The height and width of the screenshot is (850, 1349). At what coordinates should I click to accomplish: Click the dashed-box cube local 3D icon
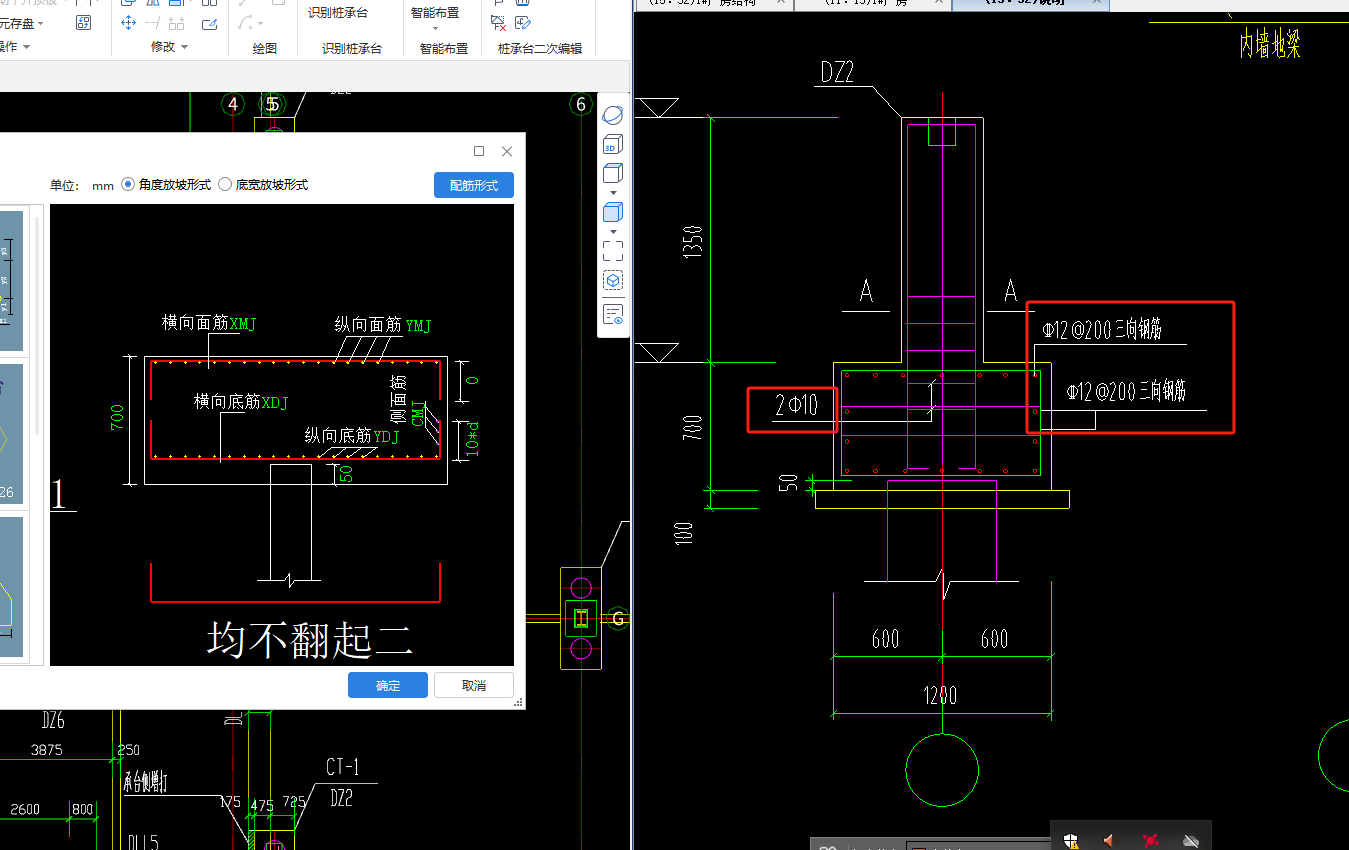click(x=613, y=281)
